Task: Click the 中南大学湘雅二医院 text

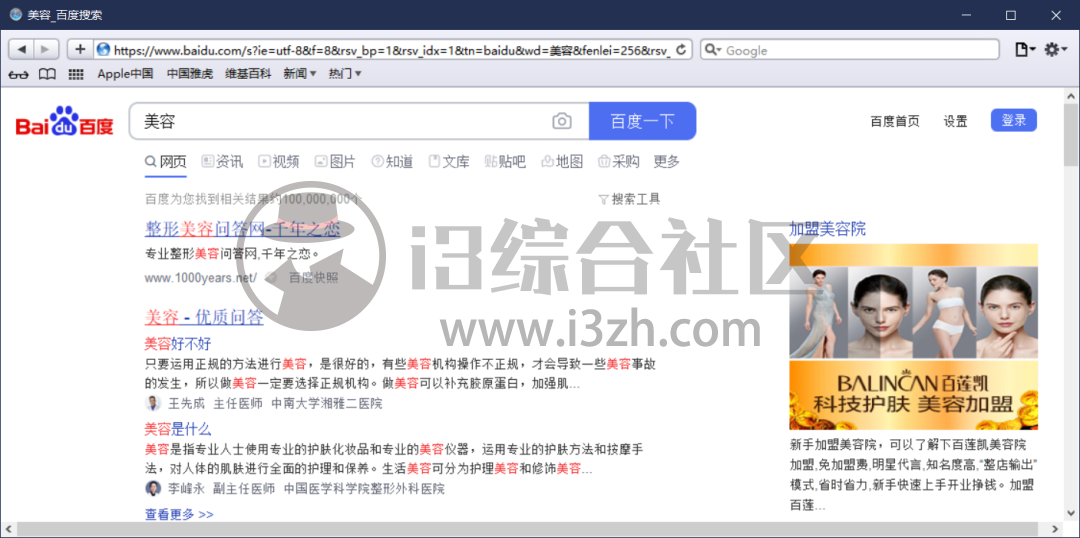Action: pyautogui.click(x=326, y=403)
